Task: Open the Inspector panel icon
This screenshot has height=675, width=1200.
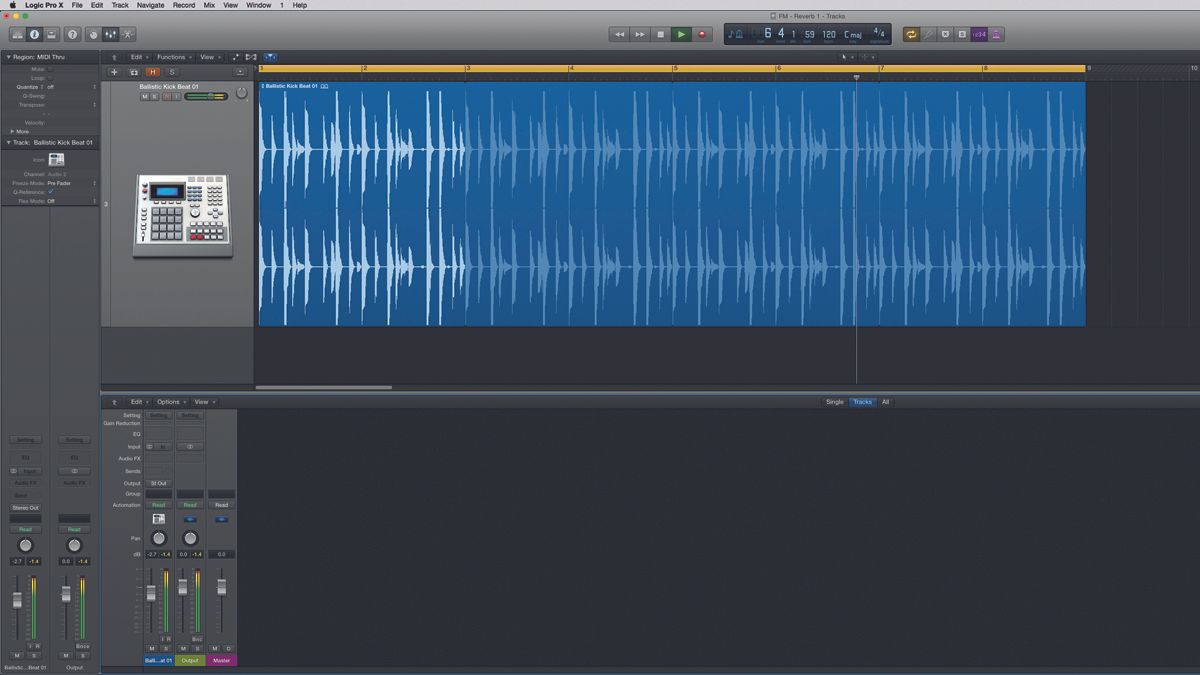Action: coord(34,34)
